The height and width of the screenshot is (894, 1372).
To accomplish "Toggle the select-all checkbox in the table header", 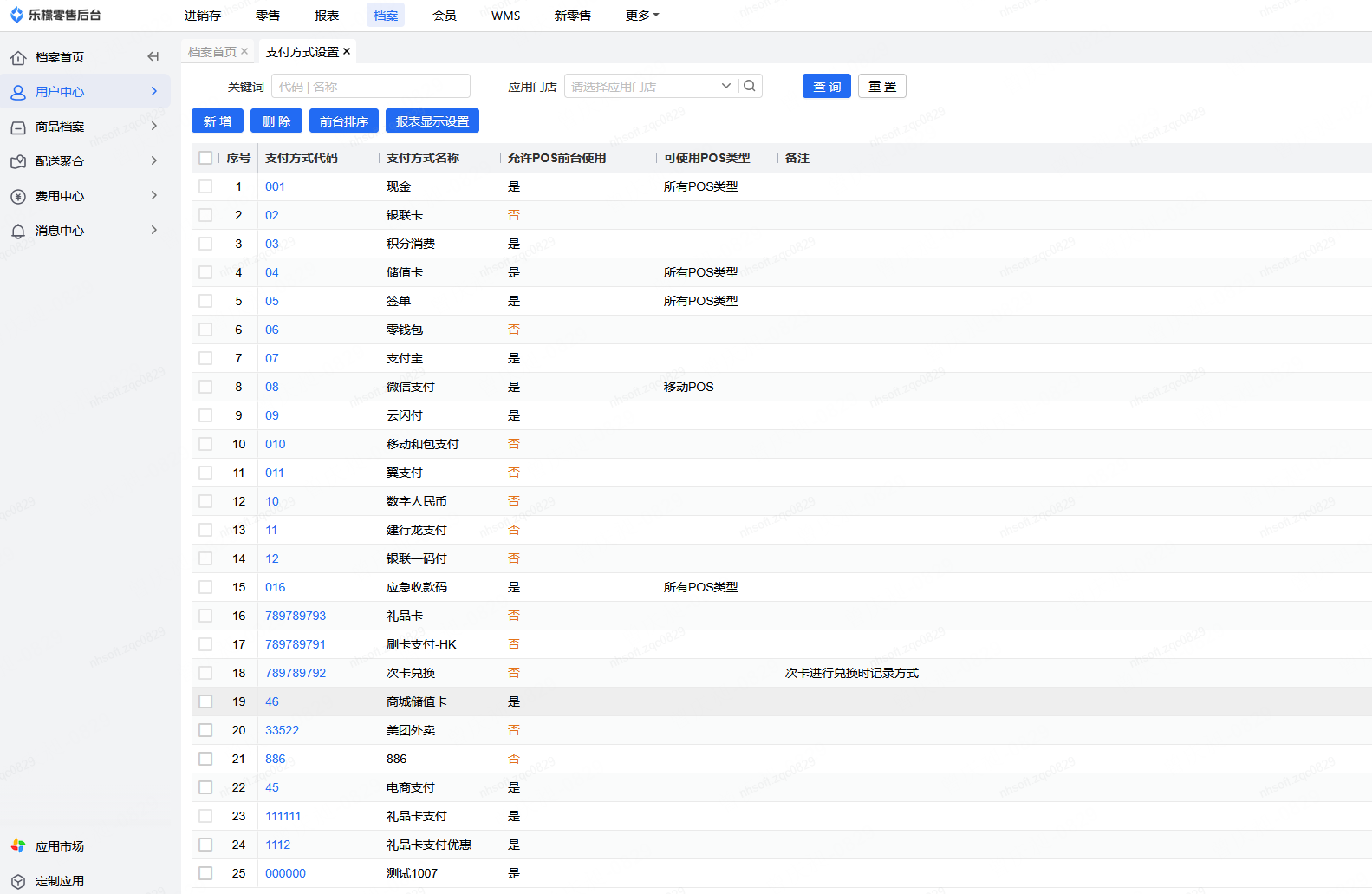I will (x=205, y=158).
